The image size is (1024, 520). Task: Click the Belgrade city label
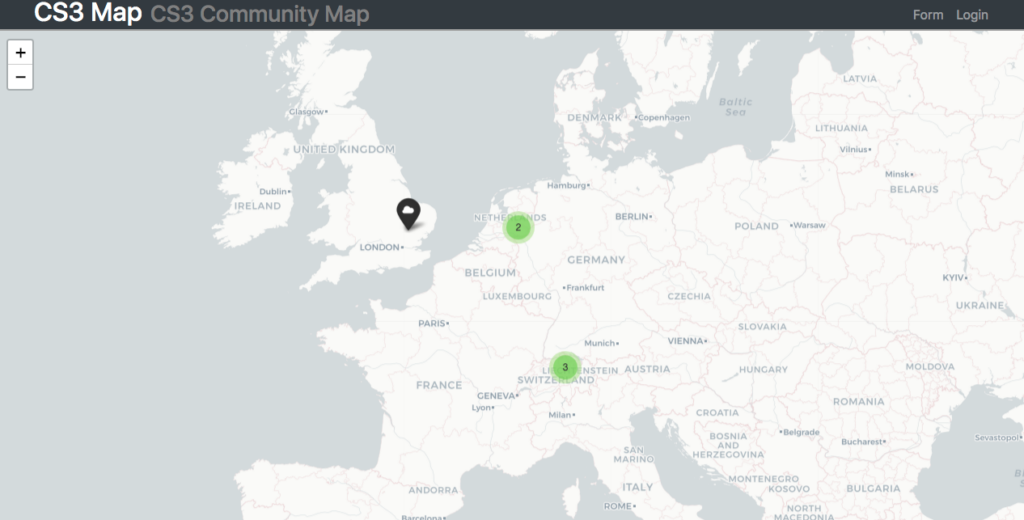tap(801, 432)
